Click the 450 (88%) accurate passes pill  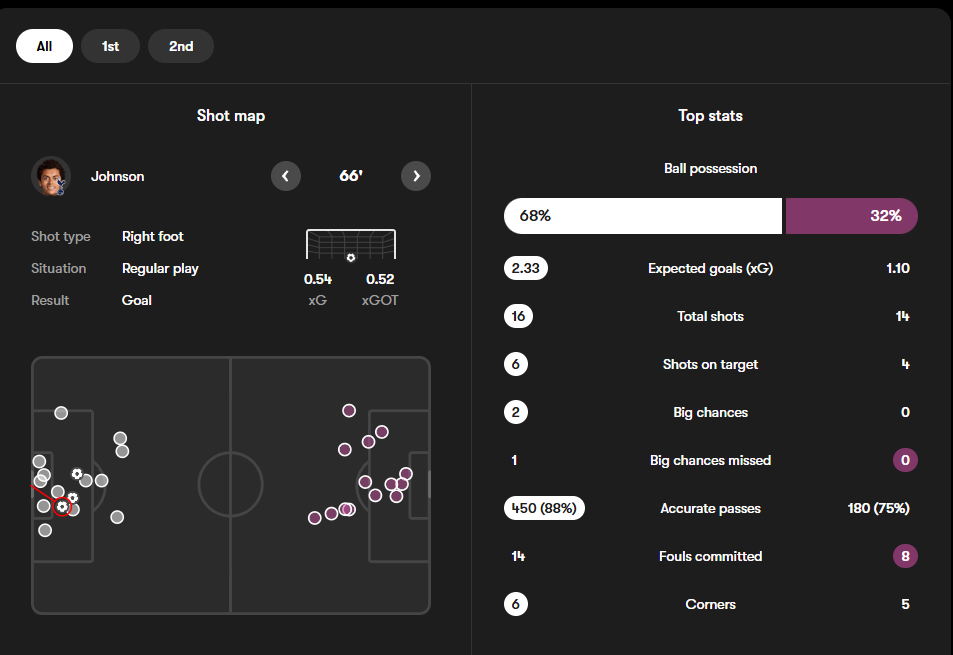[544, 508]
